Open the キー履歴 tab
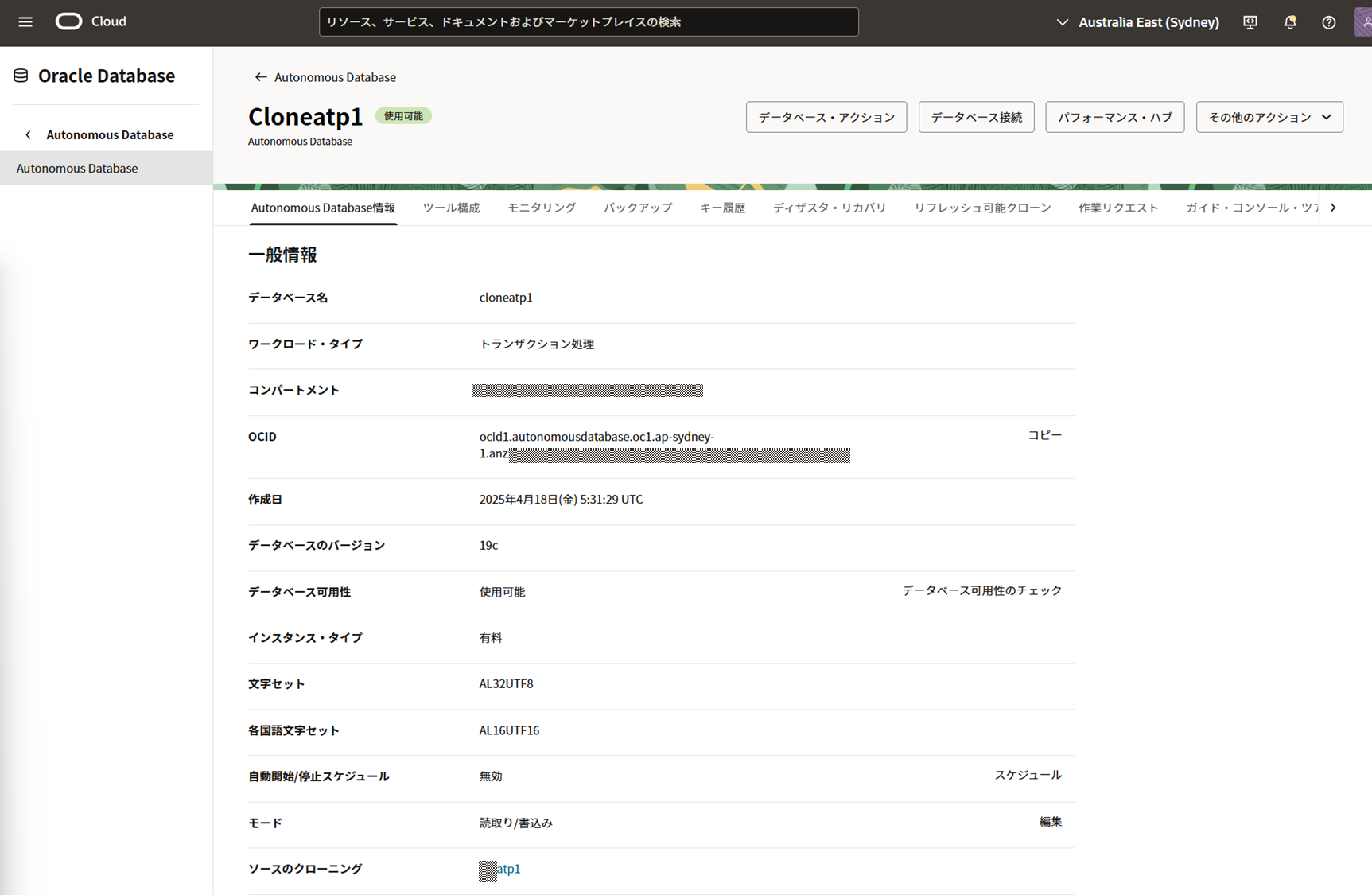This screenshot has height=895, width=1372. (722, 208)
